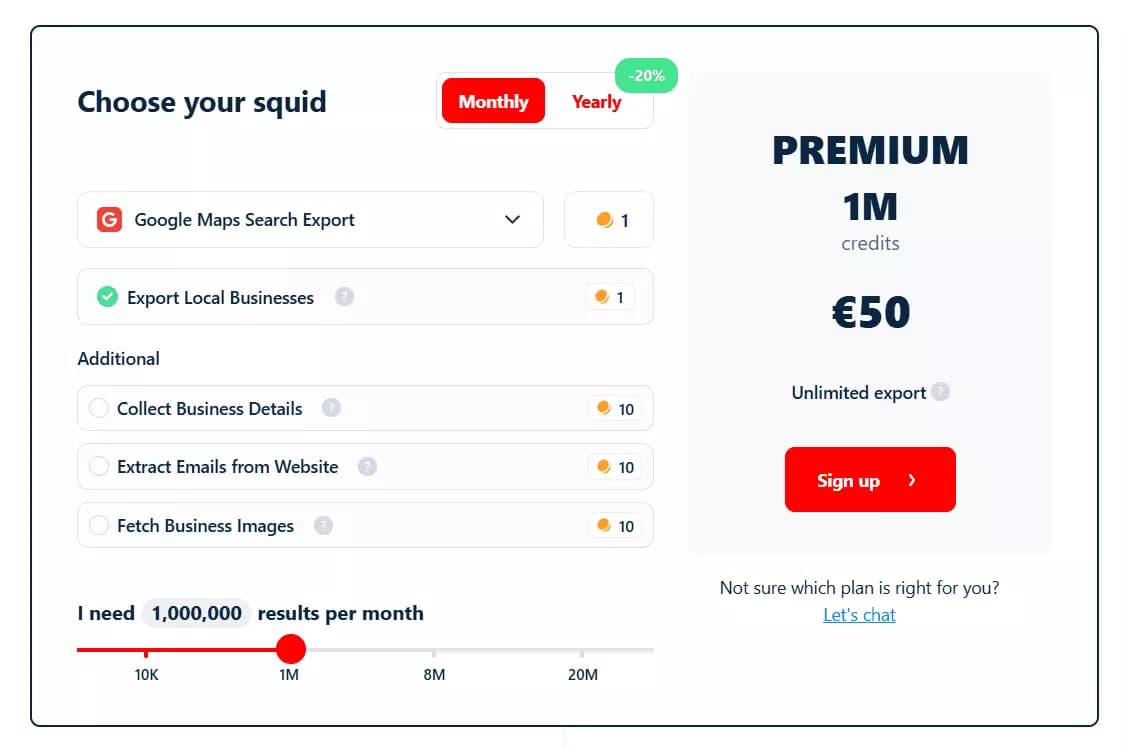
Task: Click the help icon next to Extract Emails from Website
Action: 367,466
